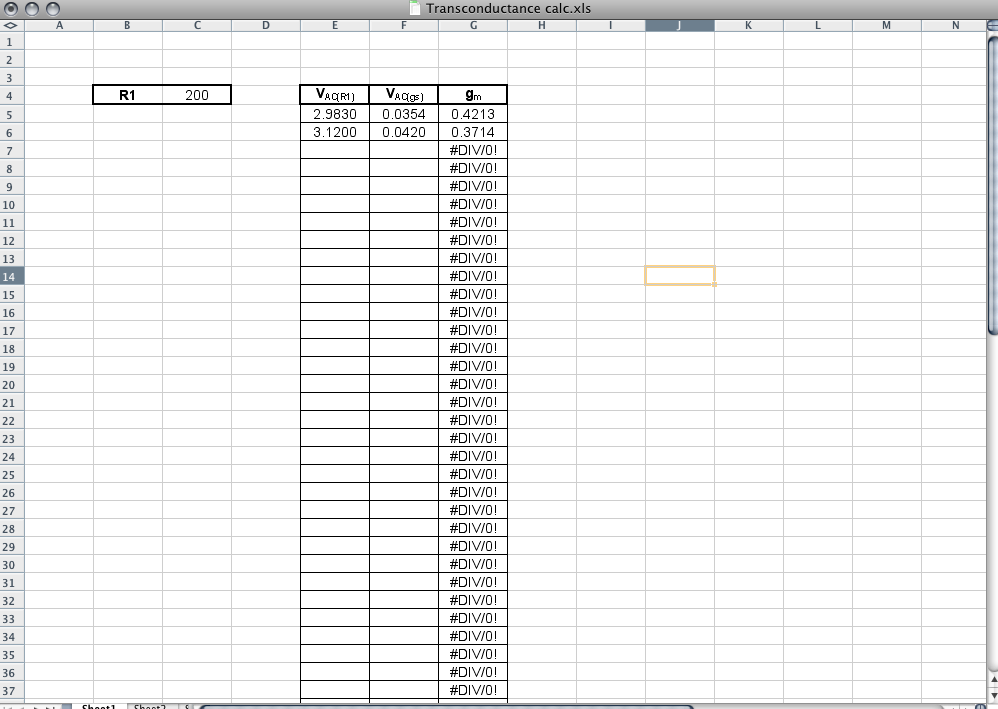Click empty input cell F7 under 0.0420
Image resolution: width=998 pixels, height=709 pixels.
pos(404,150)
